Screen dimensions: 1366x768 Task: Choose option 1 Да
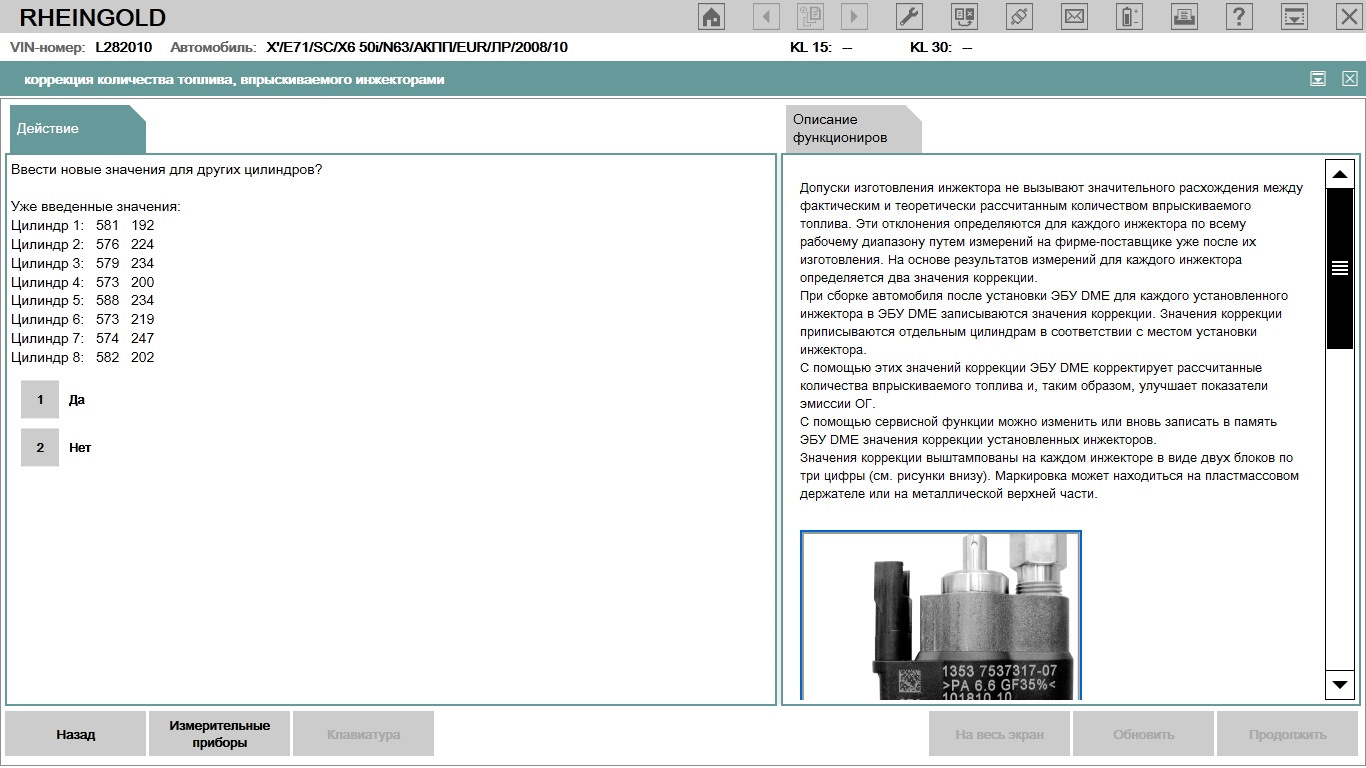coord(40,400)
